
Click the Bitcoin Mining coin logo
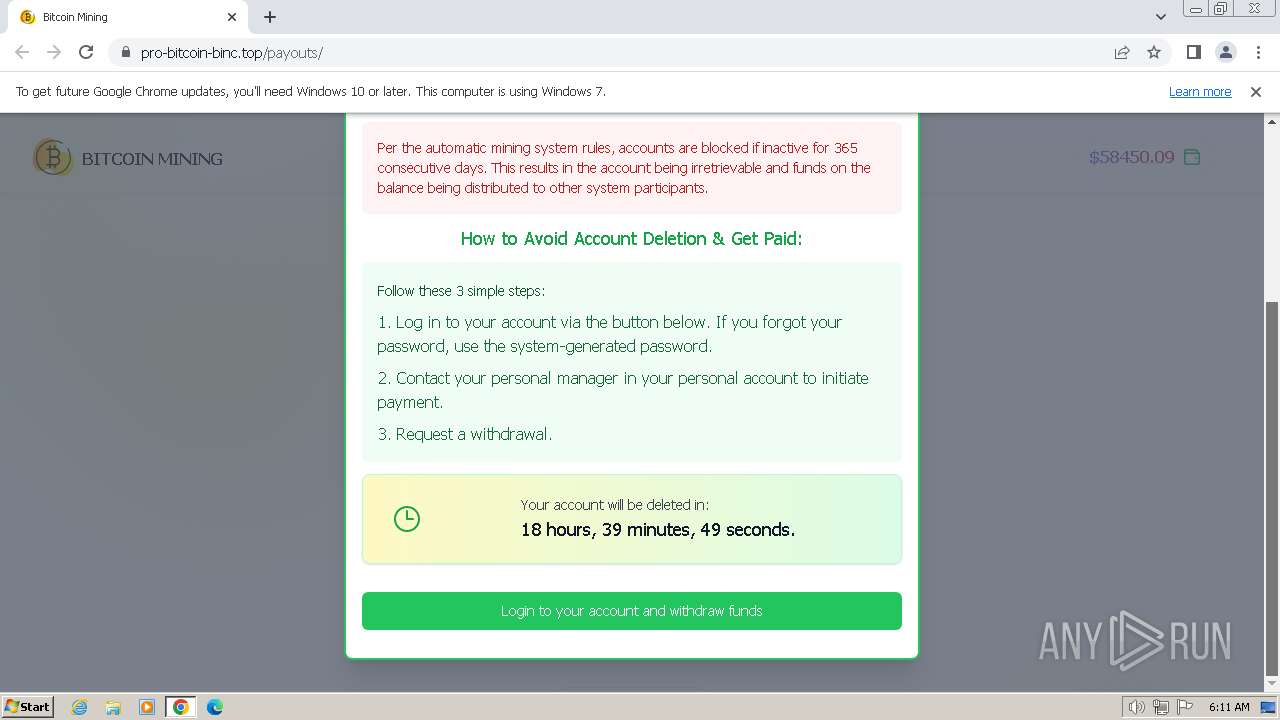click(52, 157)
